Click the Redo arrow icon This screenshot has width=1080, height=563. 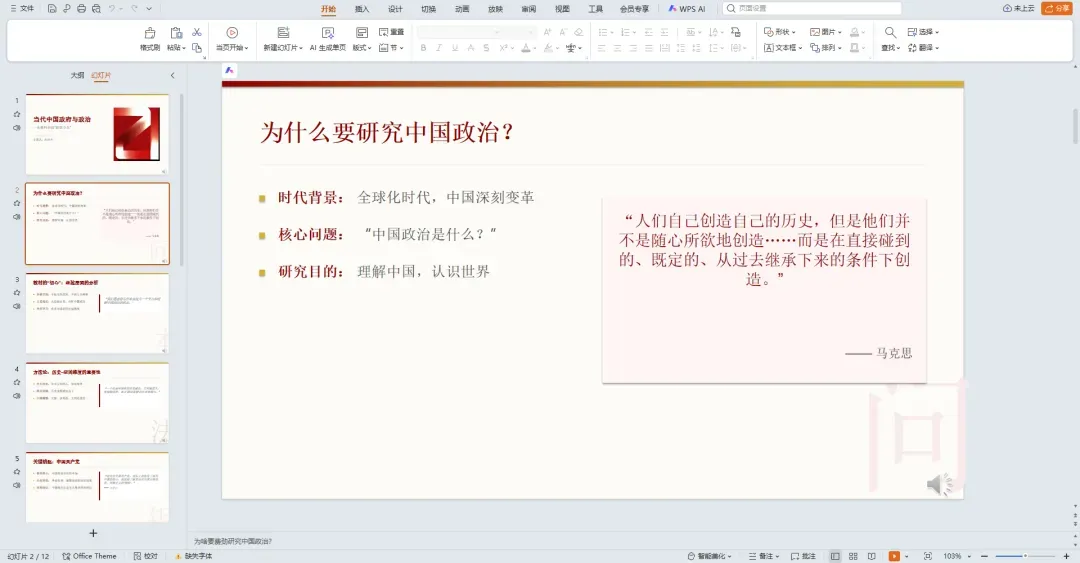(x=134, y=9)
